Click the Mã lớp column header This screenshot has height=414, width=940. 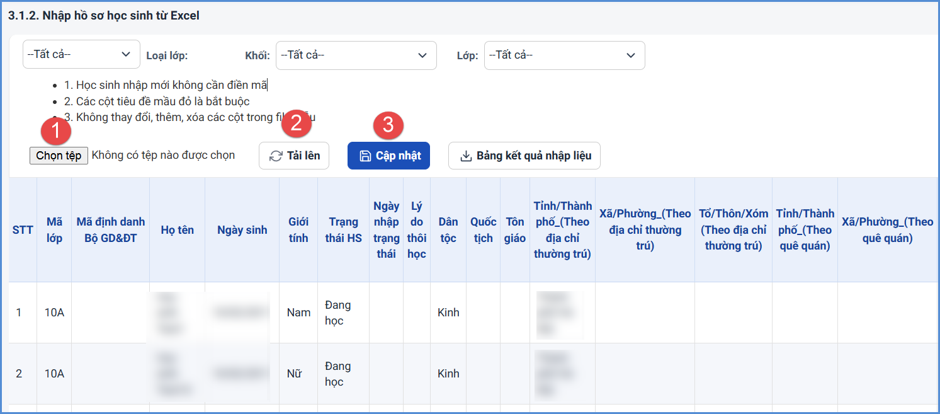point(54,230)
